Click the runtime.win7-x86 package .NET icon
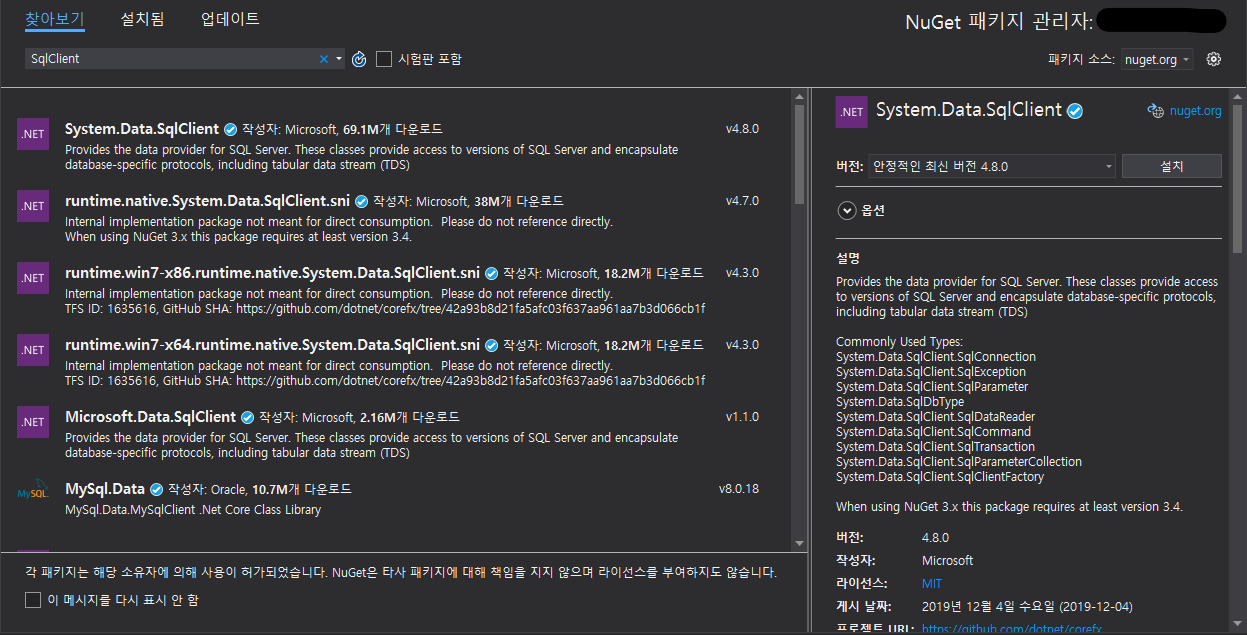This screenshot has width=1247, height=635. 33,278
